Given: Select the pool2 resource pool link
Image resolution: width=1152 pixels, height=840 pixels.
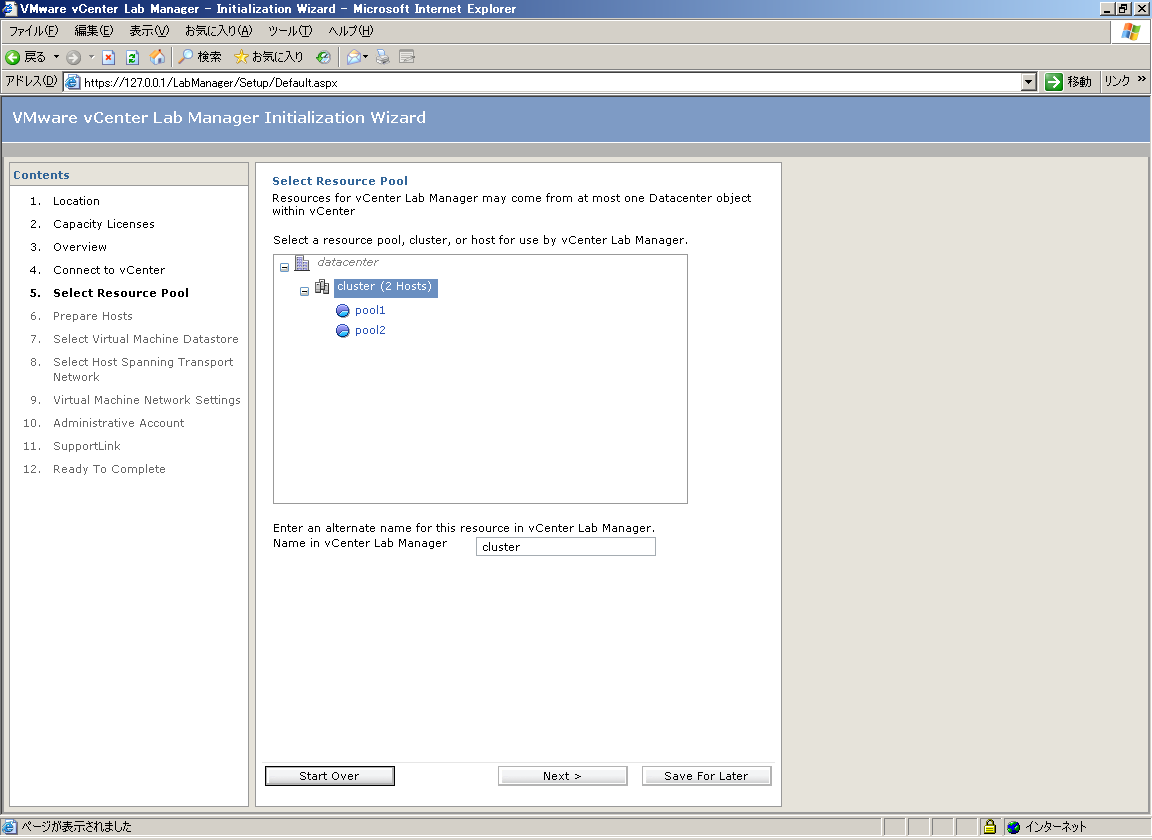Looking at the screenshot, I should 370,331.
